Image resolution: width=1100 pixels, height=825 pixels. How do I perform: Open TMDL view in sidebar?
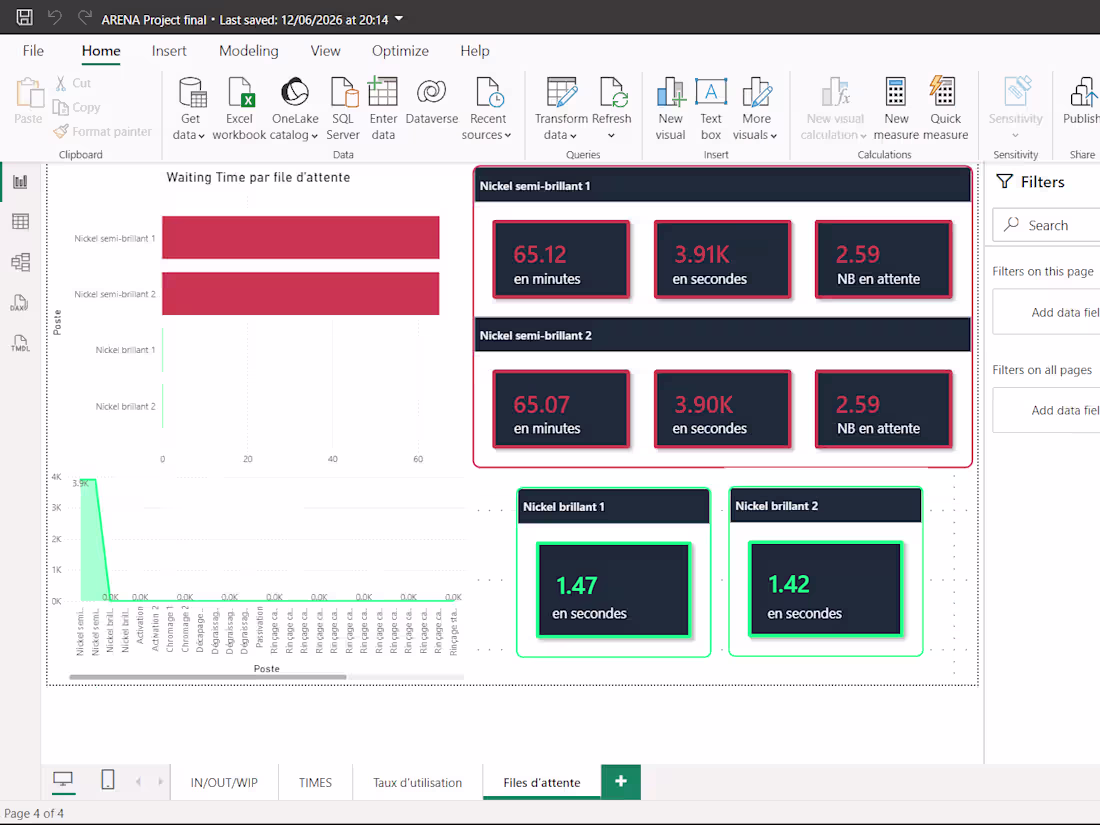20,343
